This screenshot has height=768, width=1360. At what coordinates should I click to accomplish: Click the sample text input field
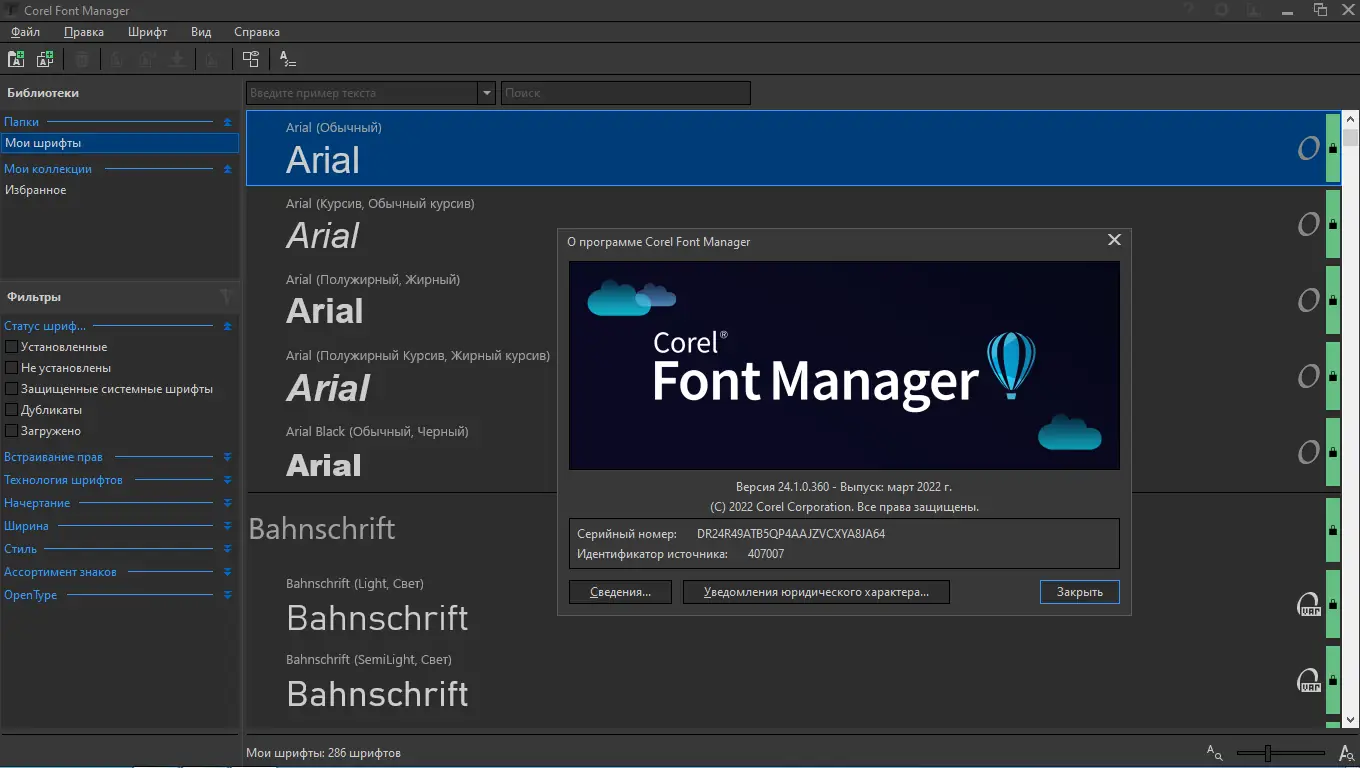[x=363, y=93]
